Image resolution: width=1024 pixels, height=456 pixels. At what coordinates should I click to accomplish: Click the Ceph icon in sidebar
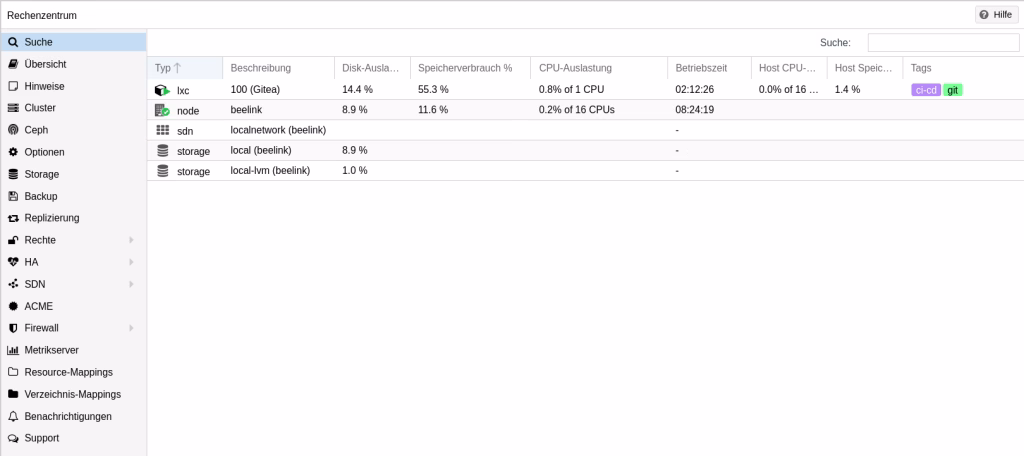pos(13,130)
